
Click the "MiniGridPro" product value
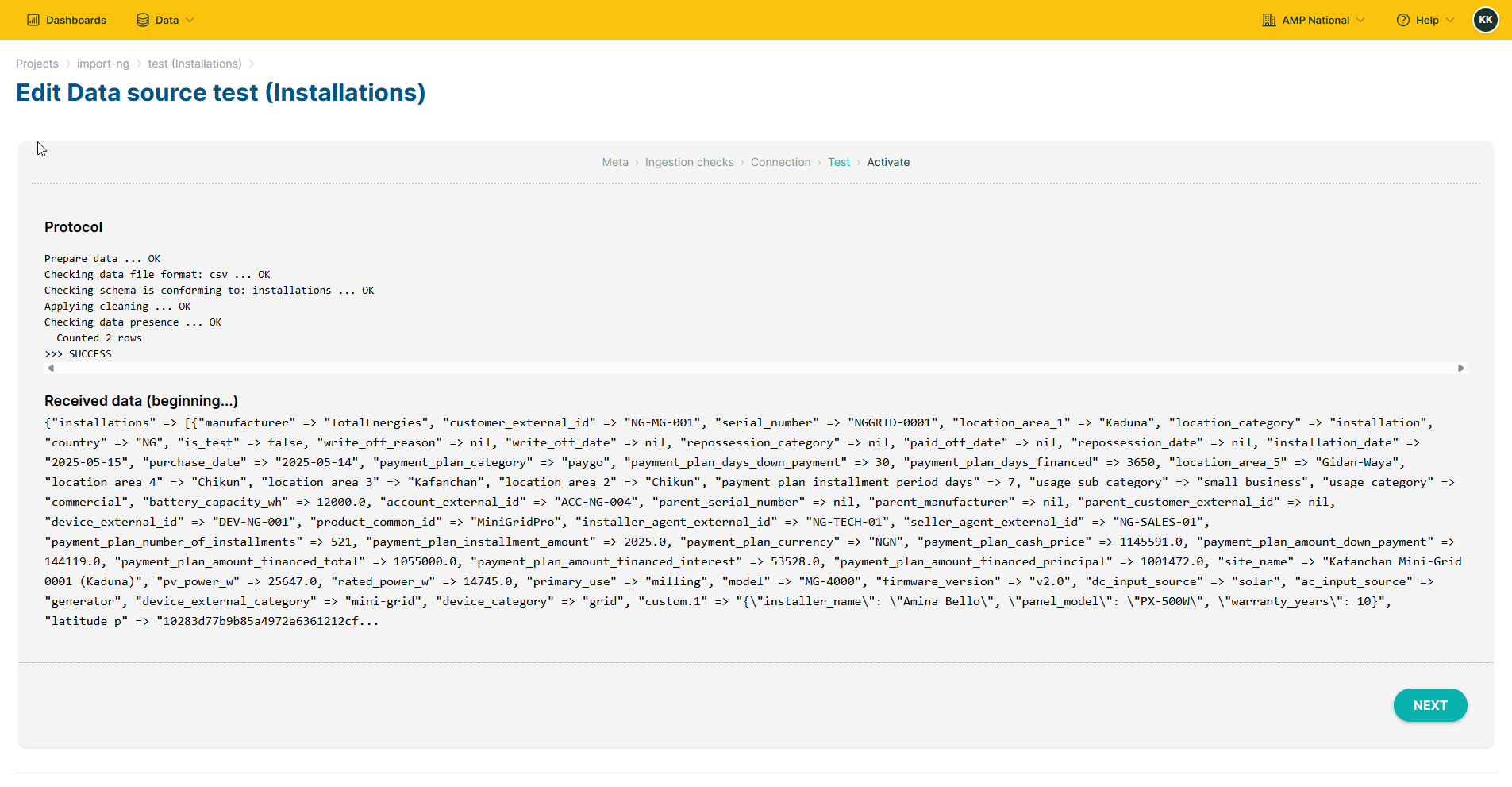516,522
